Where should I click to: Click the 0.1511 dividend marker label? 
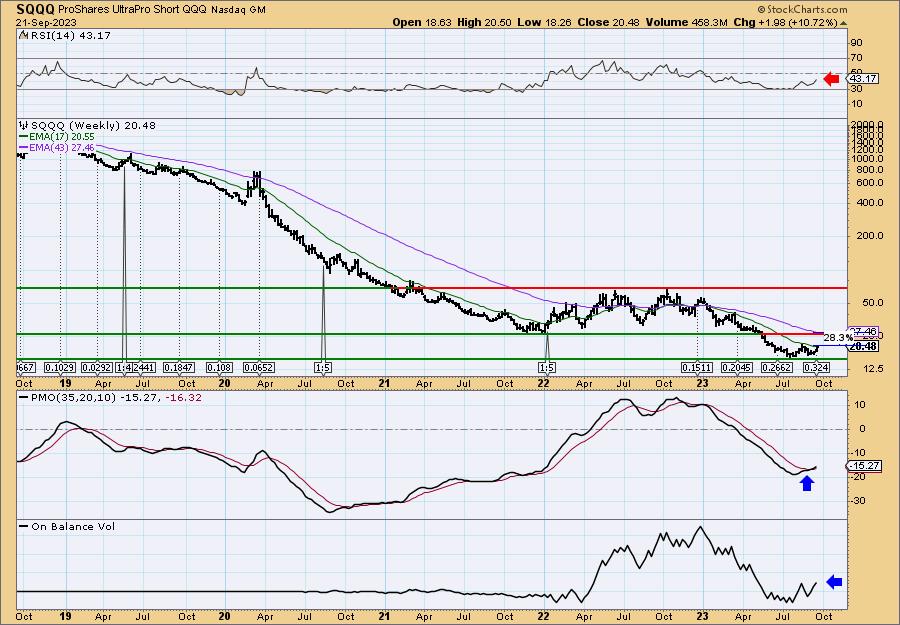[x=697, y=367]
